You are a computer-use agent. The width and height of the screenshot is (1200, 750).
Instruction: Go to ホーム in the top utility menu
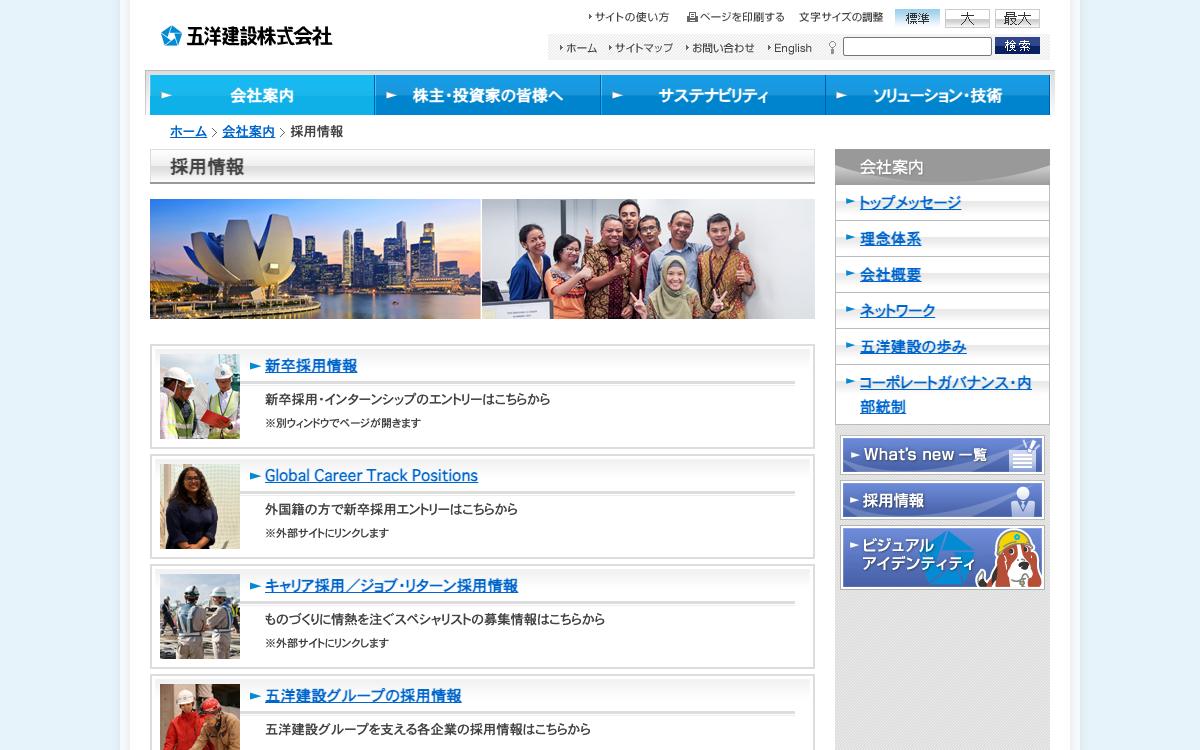pyautogui.click(x=577, y=48)
